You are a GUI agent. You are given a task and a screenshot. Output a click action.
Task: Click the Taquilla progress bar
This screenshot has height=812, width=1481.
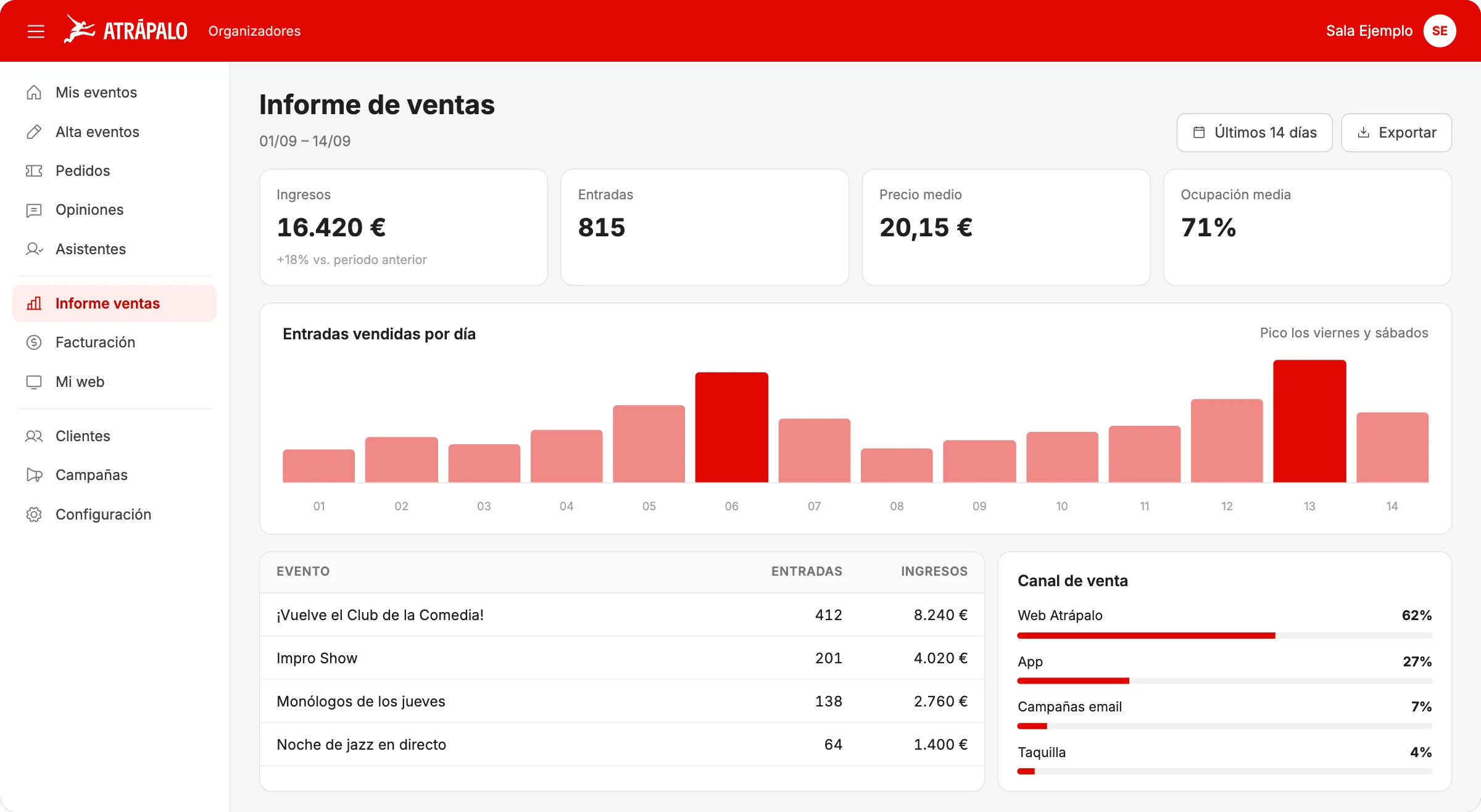[1224, 771]
